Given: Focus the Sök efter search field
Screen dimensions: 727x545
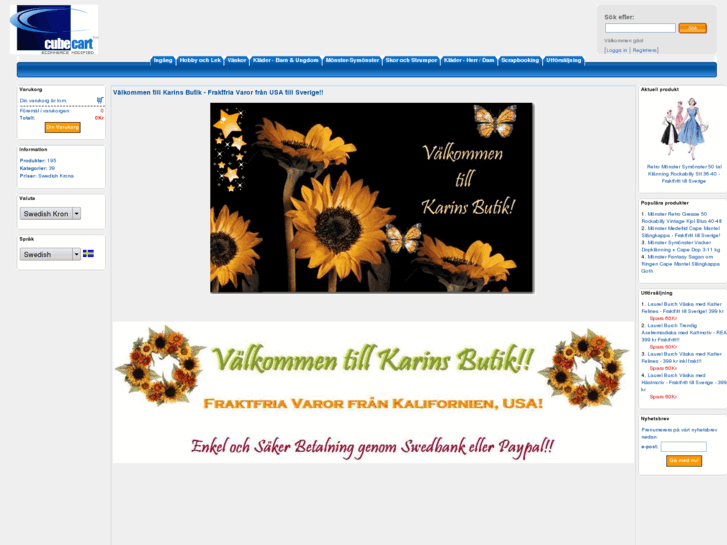Looking at the screenshot, I should [x=640, y=28].
